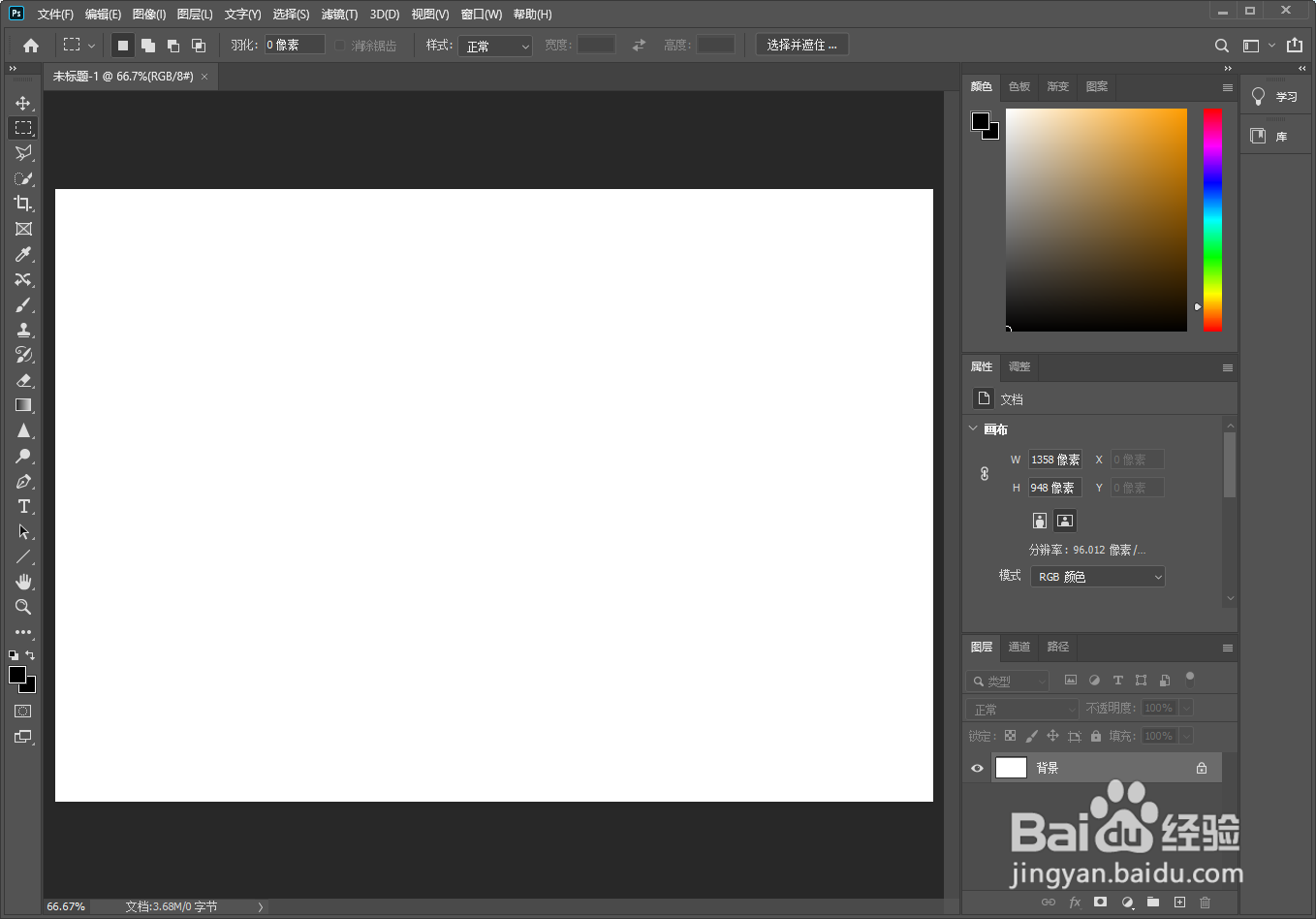Edit the canvas width field 1358 像素

(x=1055, y=459)
